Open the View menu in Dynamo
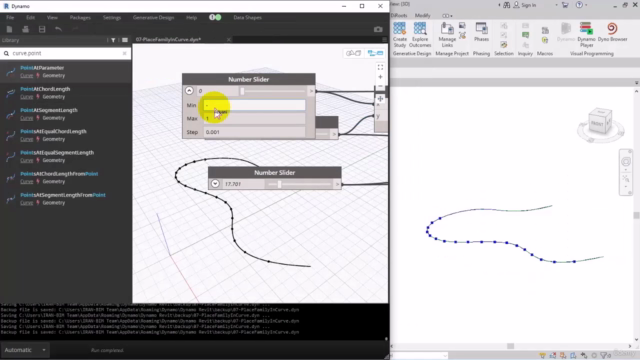Viewport: 640px width, 360px height. point(52,18)
